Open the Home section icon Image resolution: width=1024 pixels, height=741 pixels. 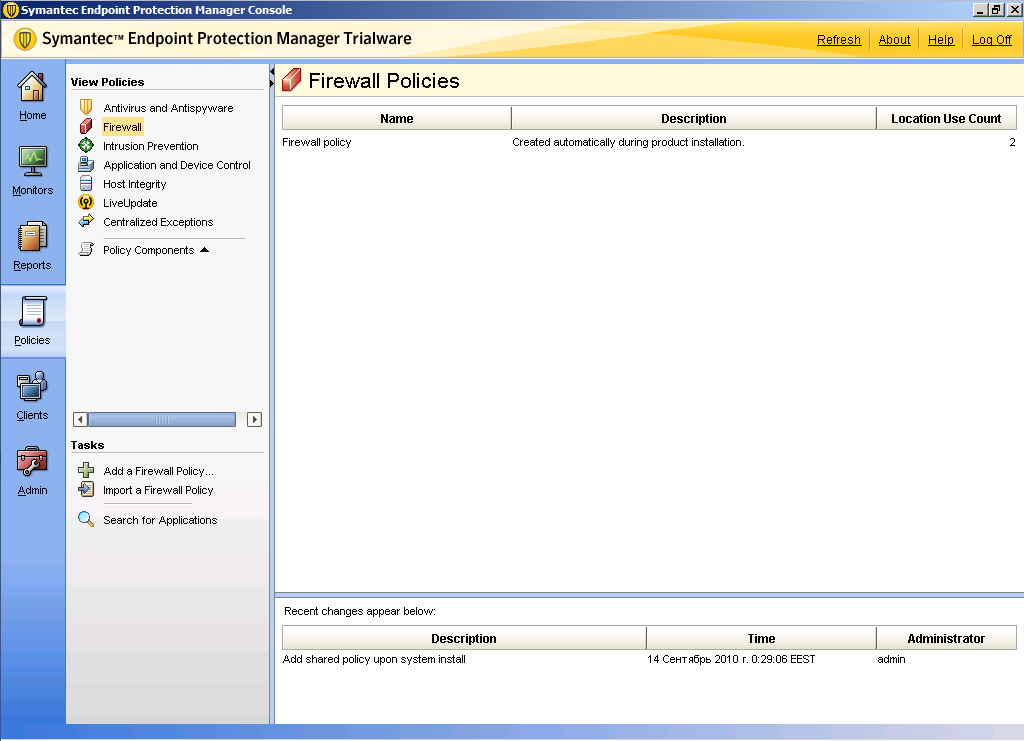(32, 87)
